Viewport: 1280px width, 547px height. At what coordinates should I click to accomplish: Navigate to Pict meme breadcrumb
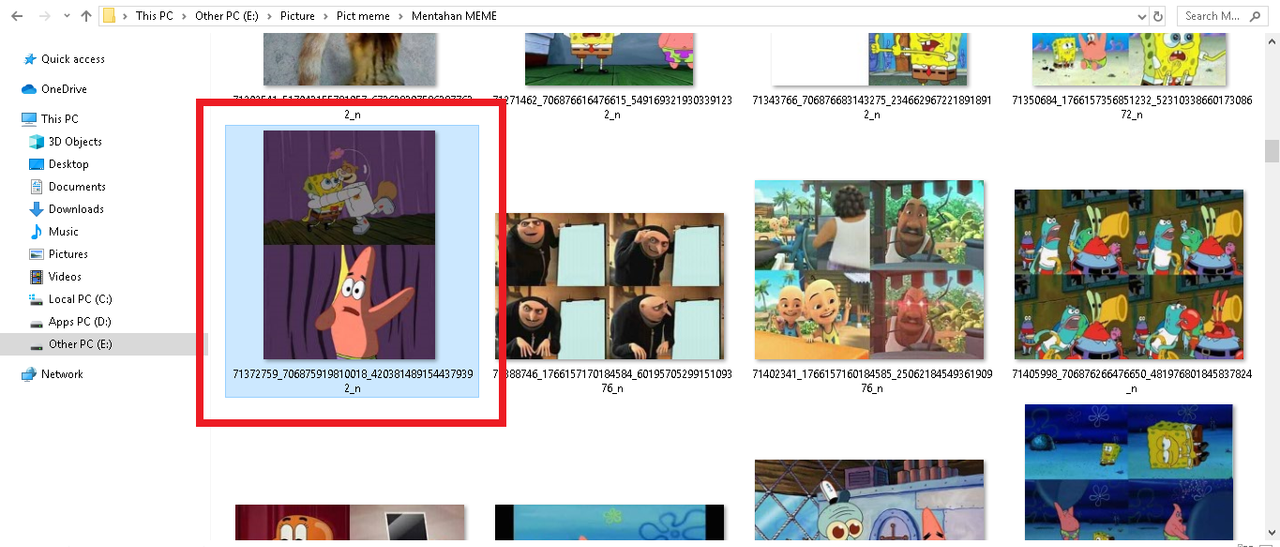pos(365,16)
